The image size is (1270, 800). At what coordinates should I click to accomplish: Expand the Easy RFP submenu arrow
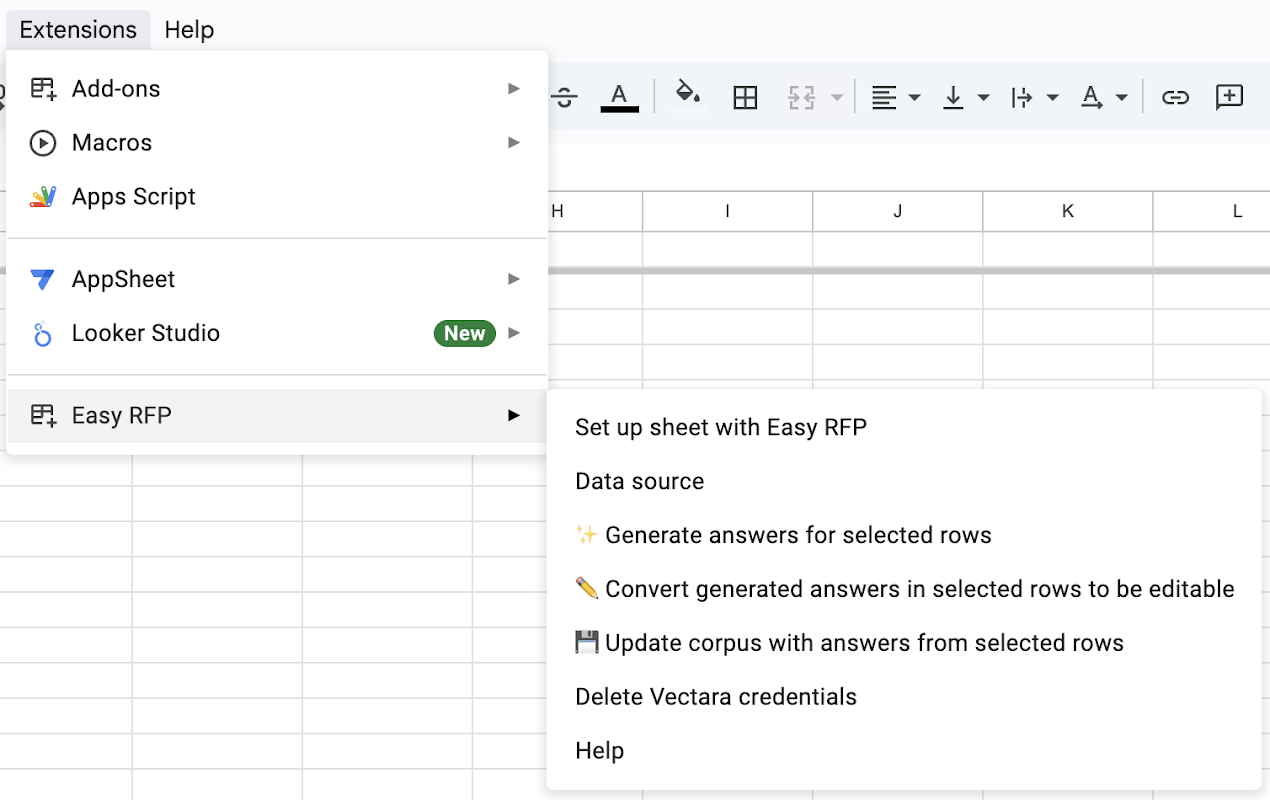[514, 415]
